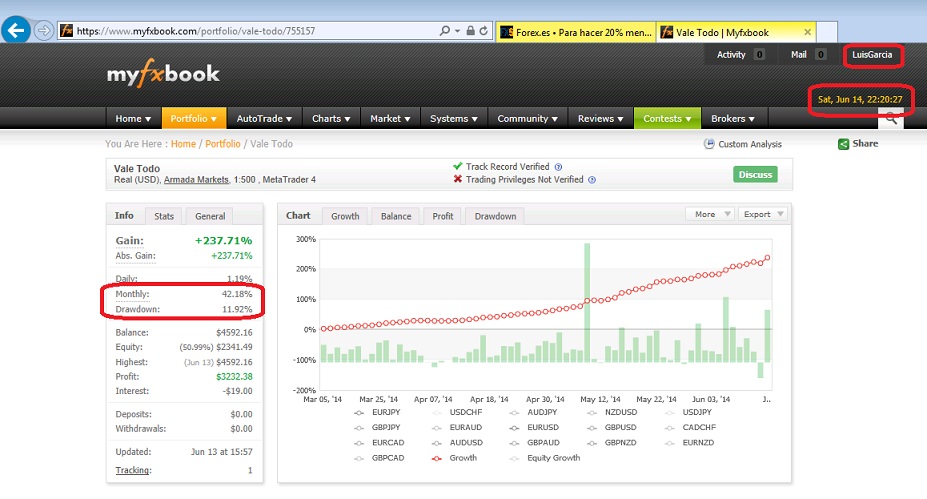Click info icon beside Track Record Verified

tap(558, 167)
